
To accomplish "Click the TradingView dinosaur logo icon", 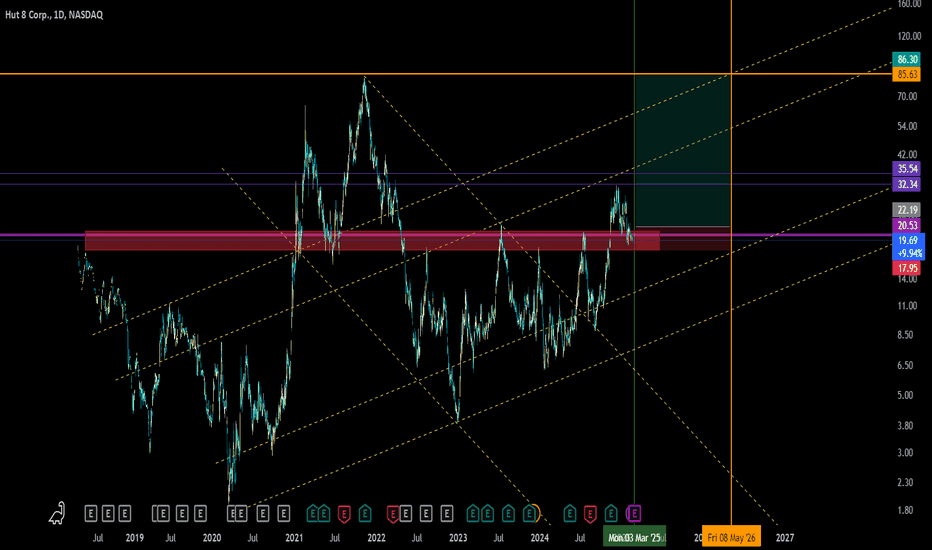I will click(57, 513).
